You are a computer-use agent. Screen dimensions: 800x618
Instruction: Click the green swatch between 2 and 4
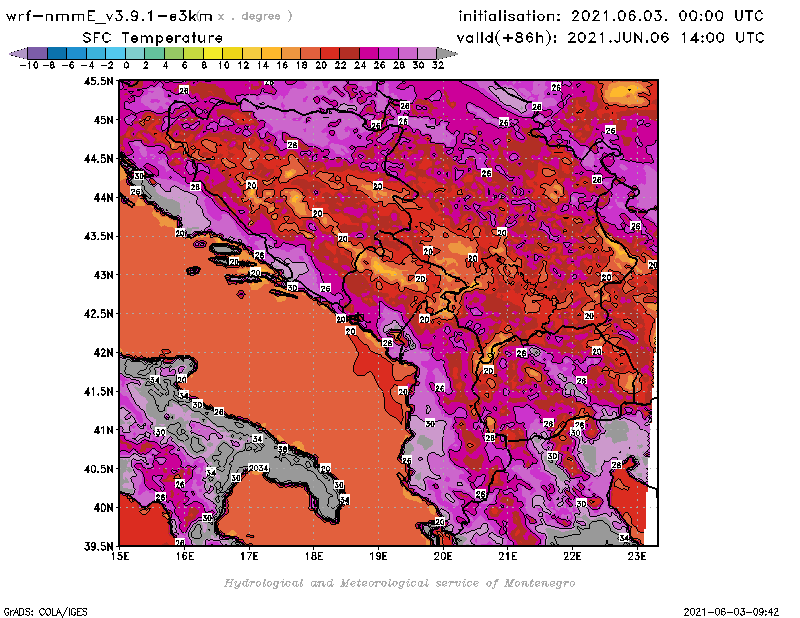(x=155, y=53)
